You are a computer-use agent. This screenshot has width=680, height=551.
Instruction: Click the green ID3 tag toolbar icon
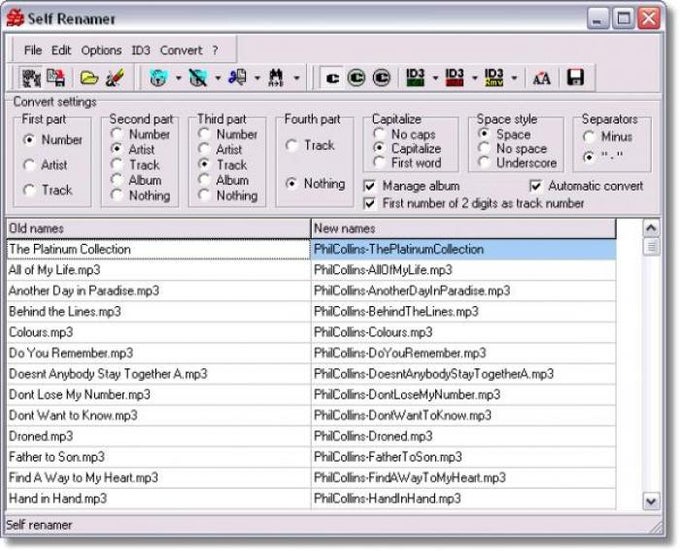coord(415,78)
